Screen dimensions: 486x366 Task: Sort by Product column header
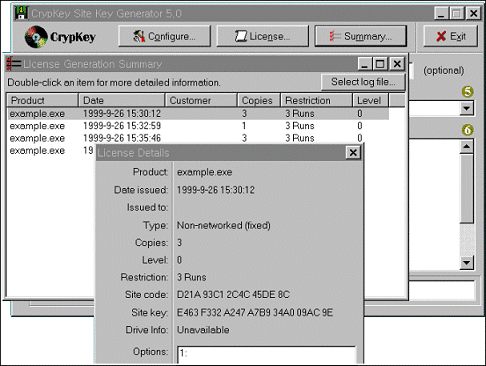(43, 100)
